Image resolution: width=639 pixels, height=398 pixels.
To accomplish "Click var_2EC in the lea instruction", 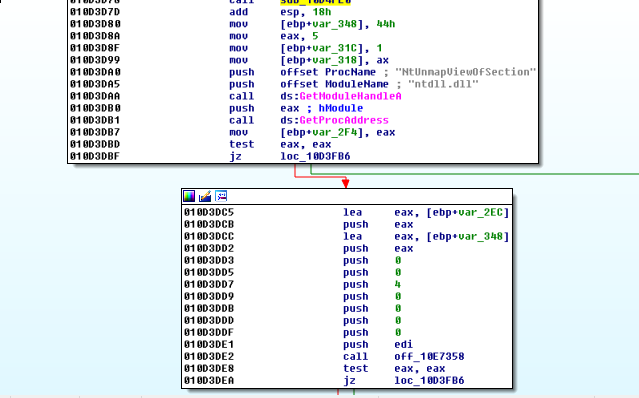I will (x=480, y=212).
